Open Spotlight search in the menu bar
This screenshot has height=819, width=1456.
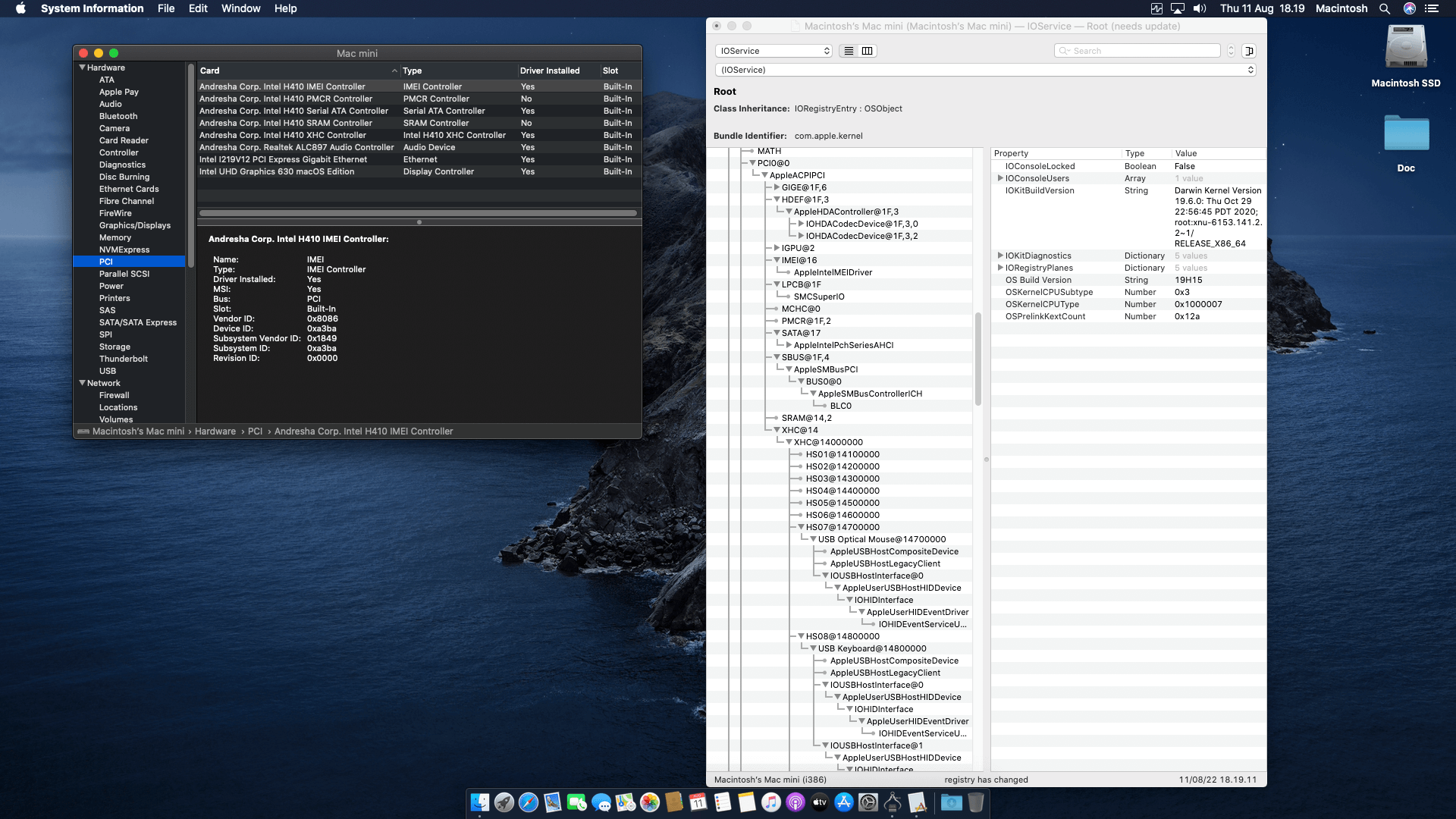click(x=1385, y=8)
